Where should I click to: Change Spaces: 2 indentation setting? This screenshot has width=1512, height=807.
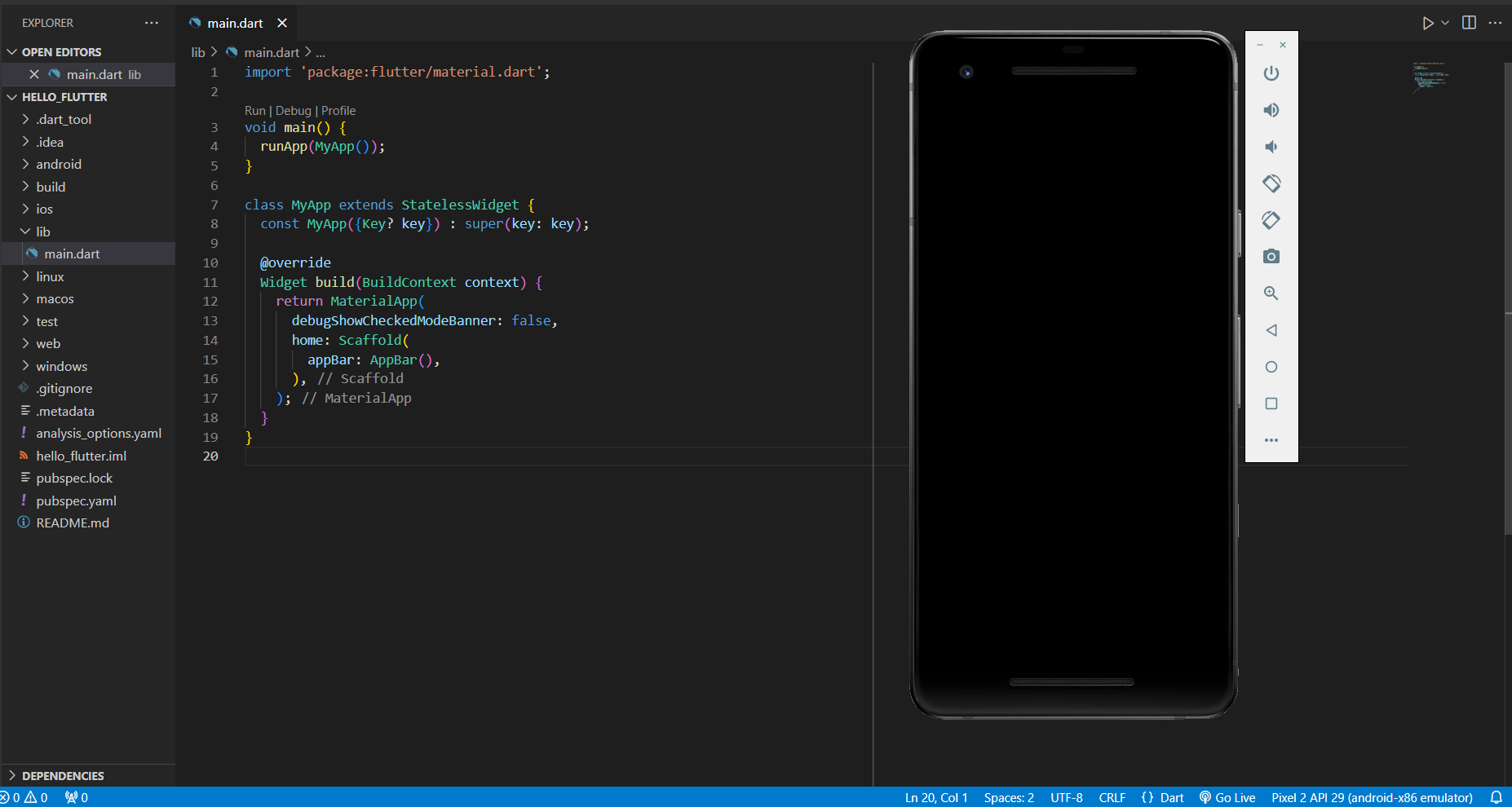tap(1009, 797)
